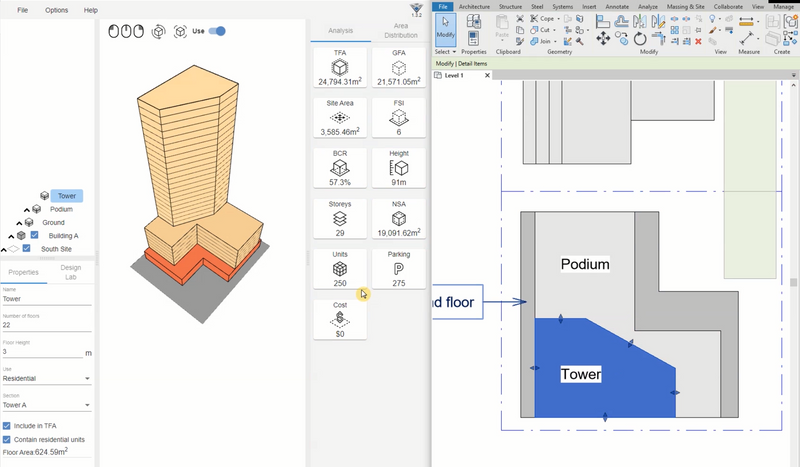Image resolution: width=800 pixels, height=467 pixels.
Task: Click the Parking metric card icon
Action: (x=399, y=270)
